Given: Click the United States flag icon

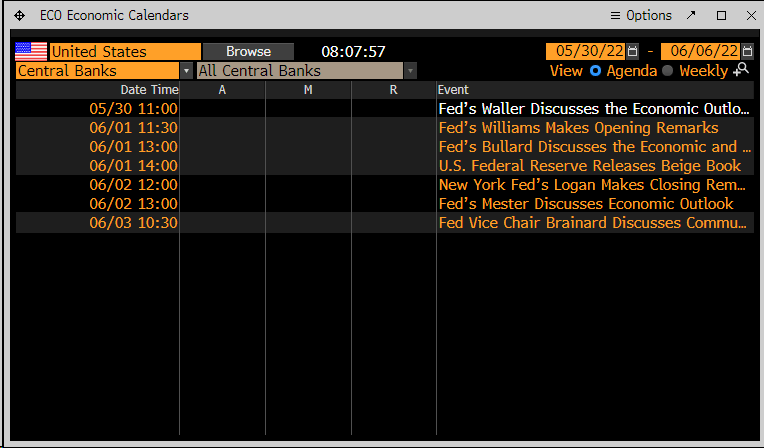Looking at the screenshot, I should (x=31, y=51).
